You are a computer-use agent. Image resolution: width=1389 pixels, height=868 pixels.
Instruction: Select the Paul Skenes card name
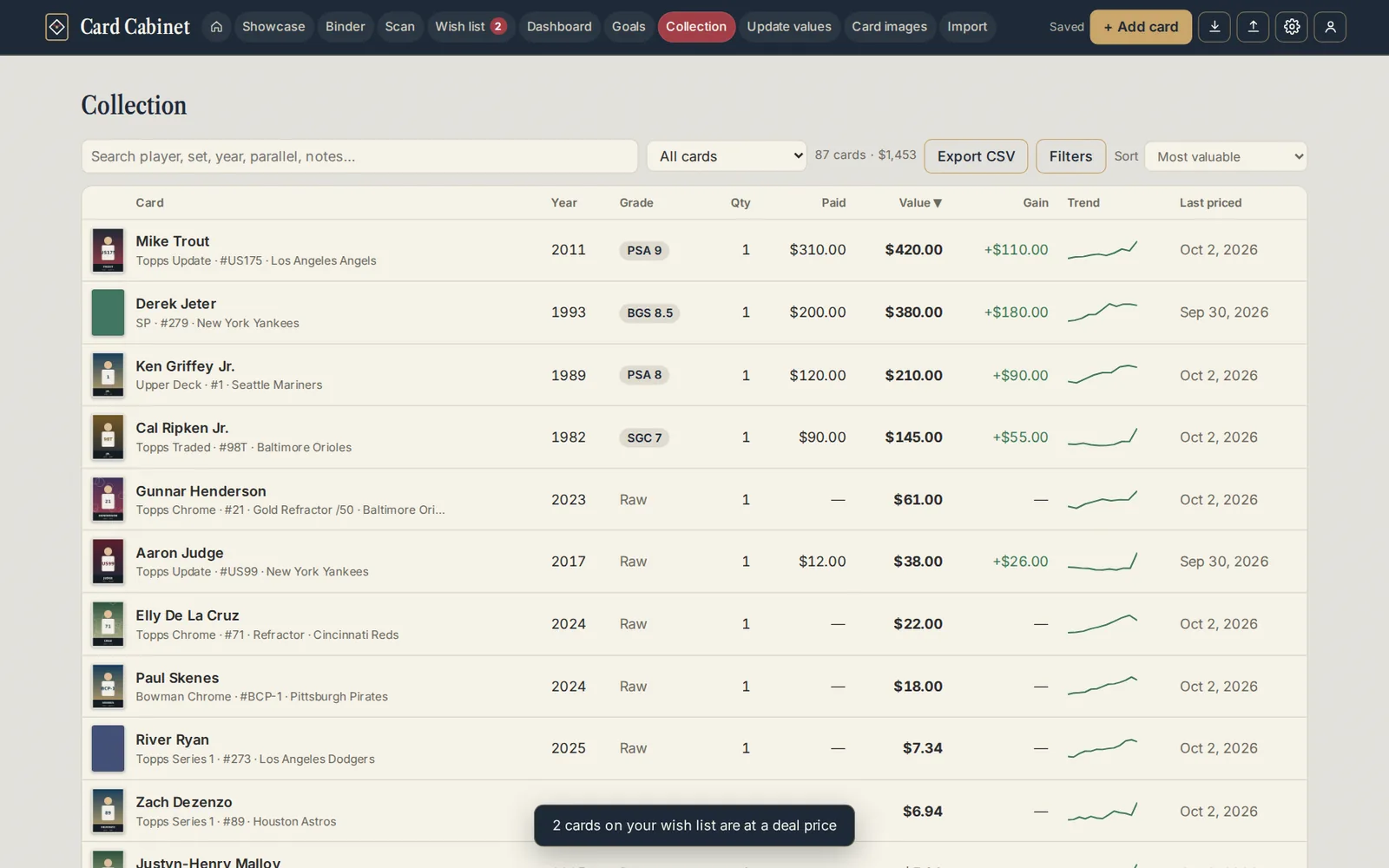(x=177, y=678)
